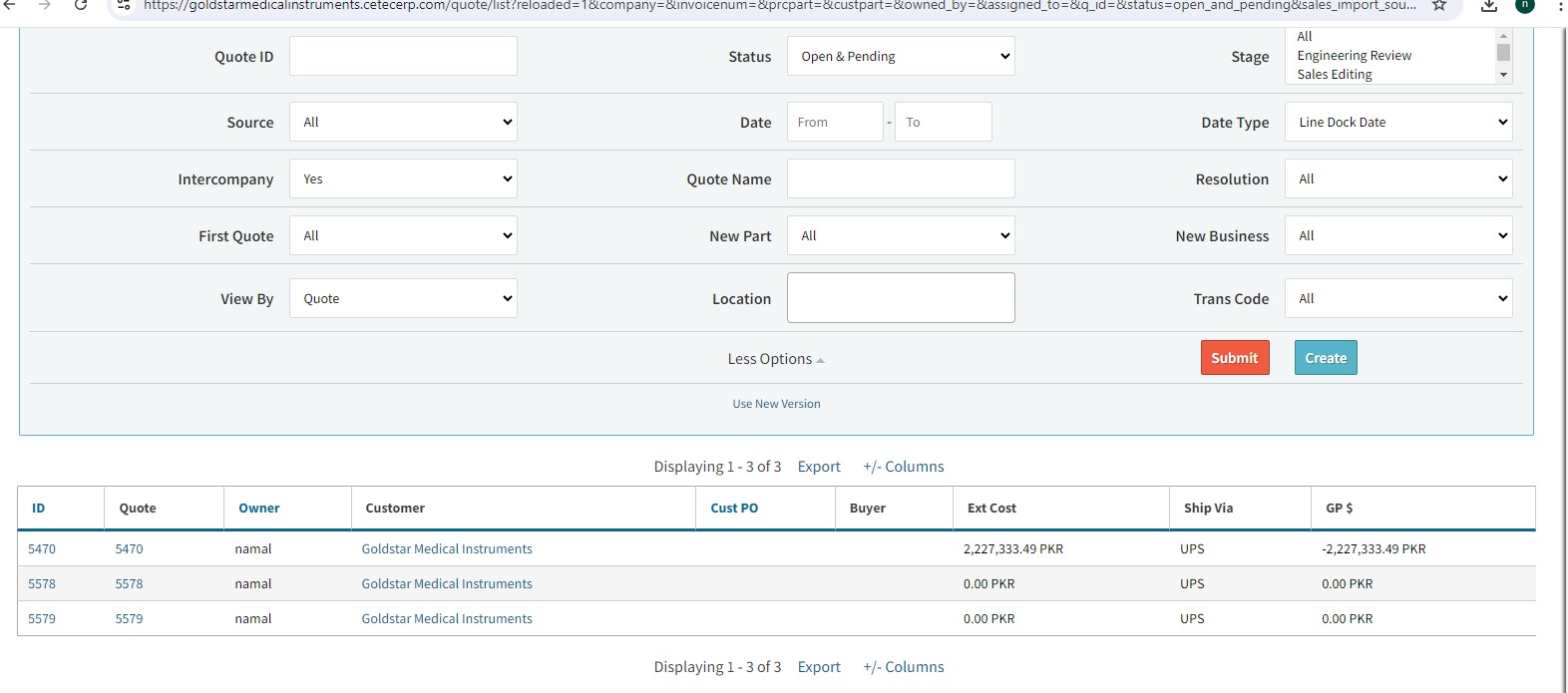Click the Quote Name input field
The image size is (1568, 693).
(901, 178)
